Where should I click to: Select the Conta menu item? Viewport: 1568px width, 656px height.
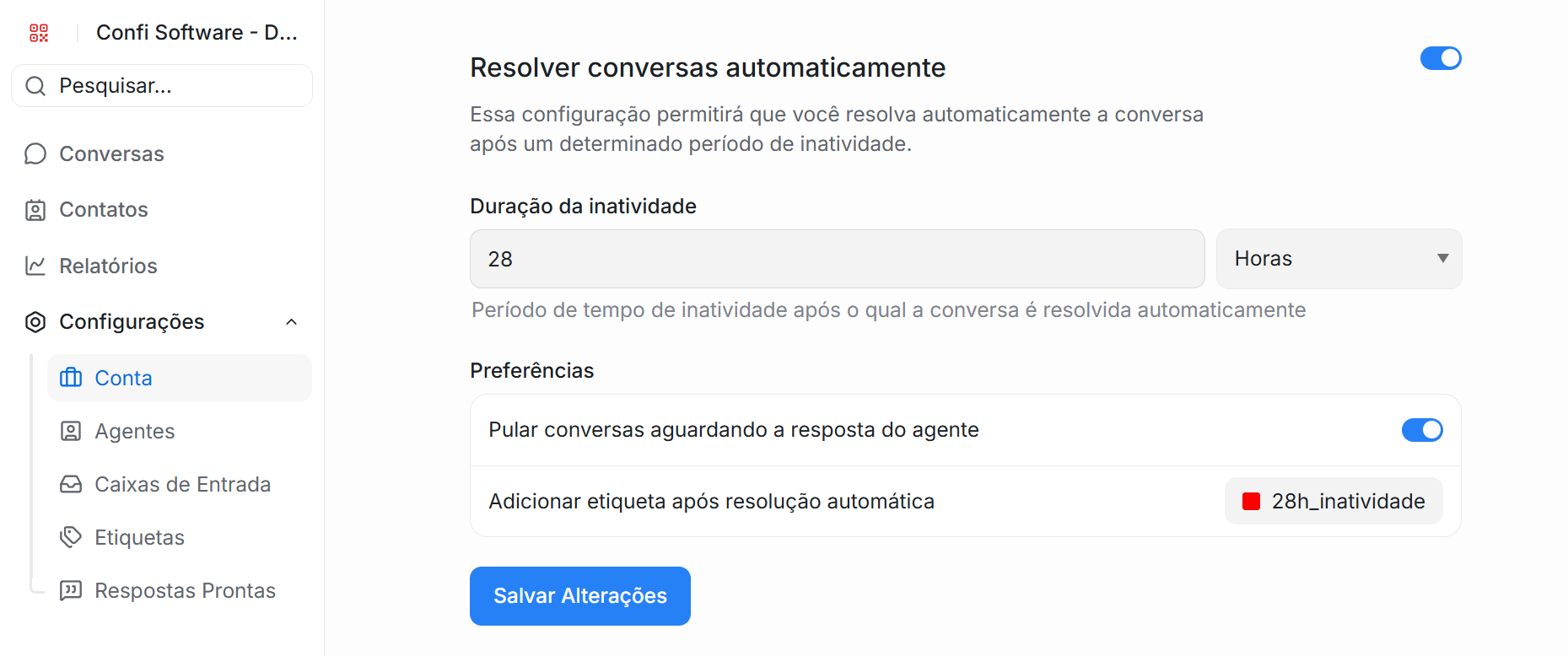180,378
